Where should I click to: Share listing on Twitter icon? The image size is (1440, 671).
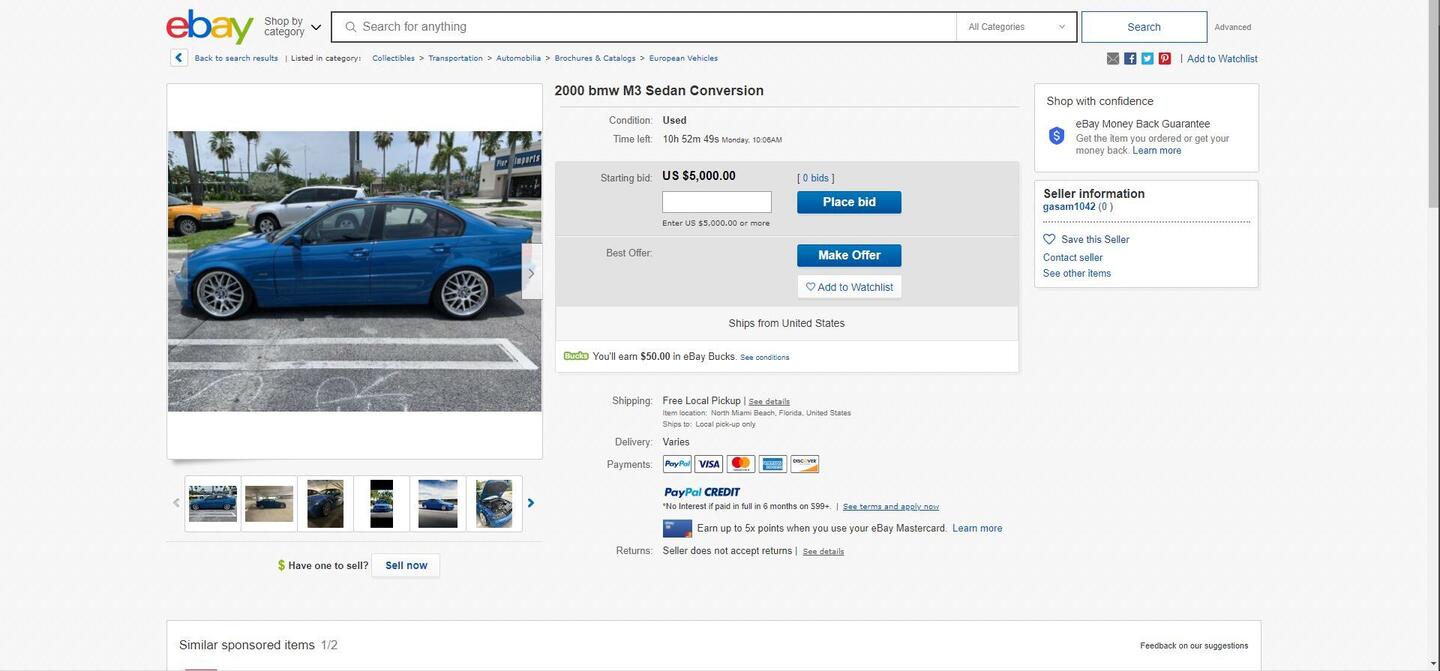click(1147, 59)
